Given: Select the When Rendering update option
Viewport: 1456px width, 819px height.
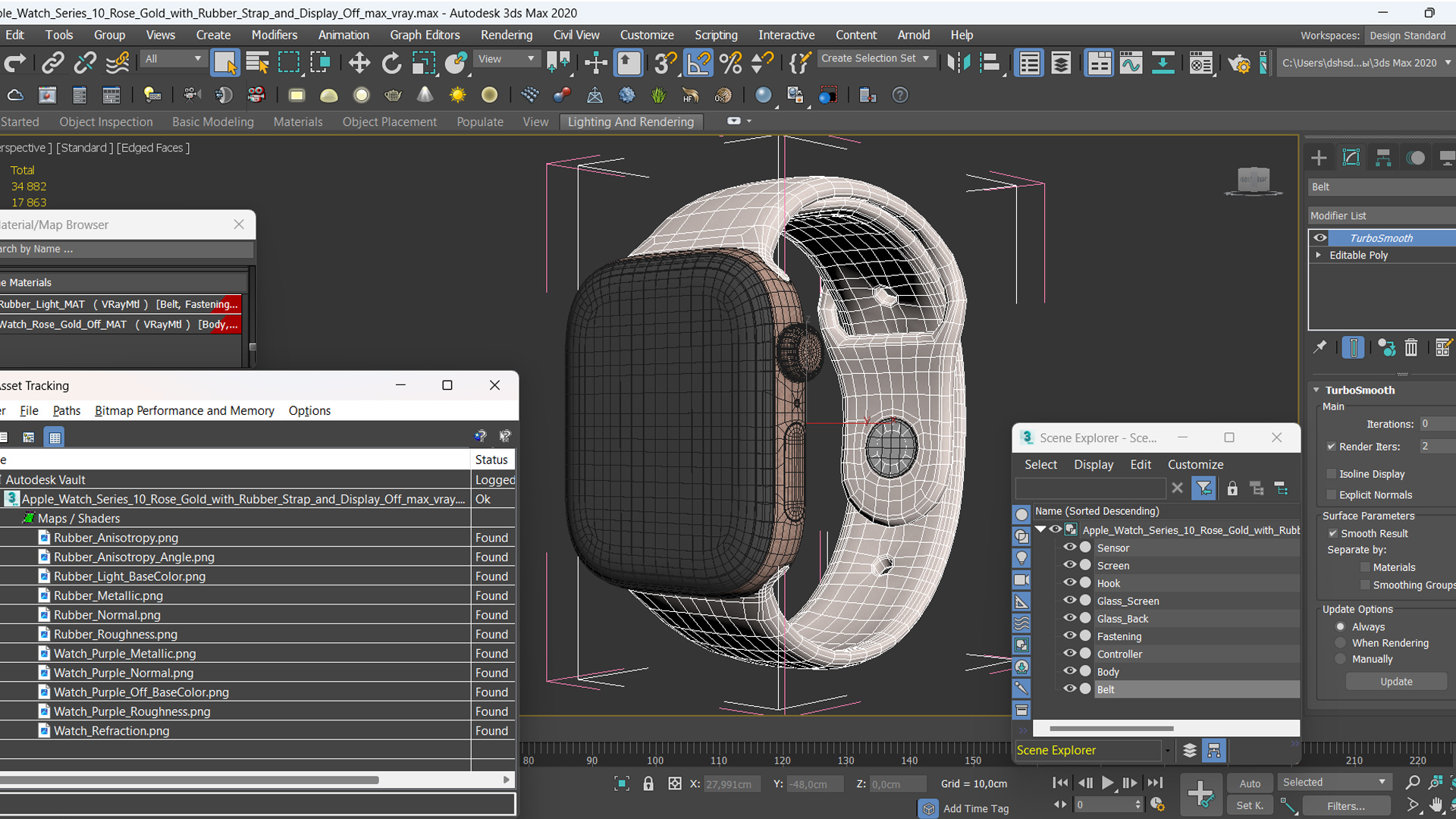Looking at the screenshot, I should pos(1341,643).
